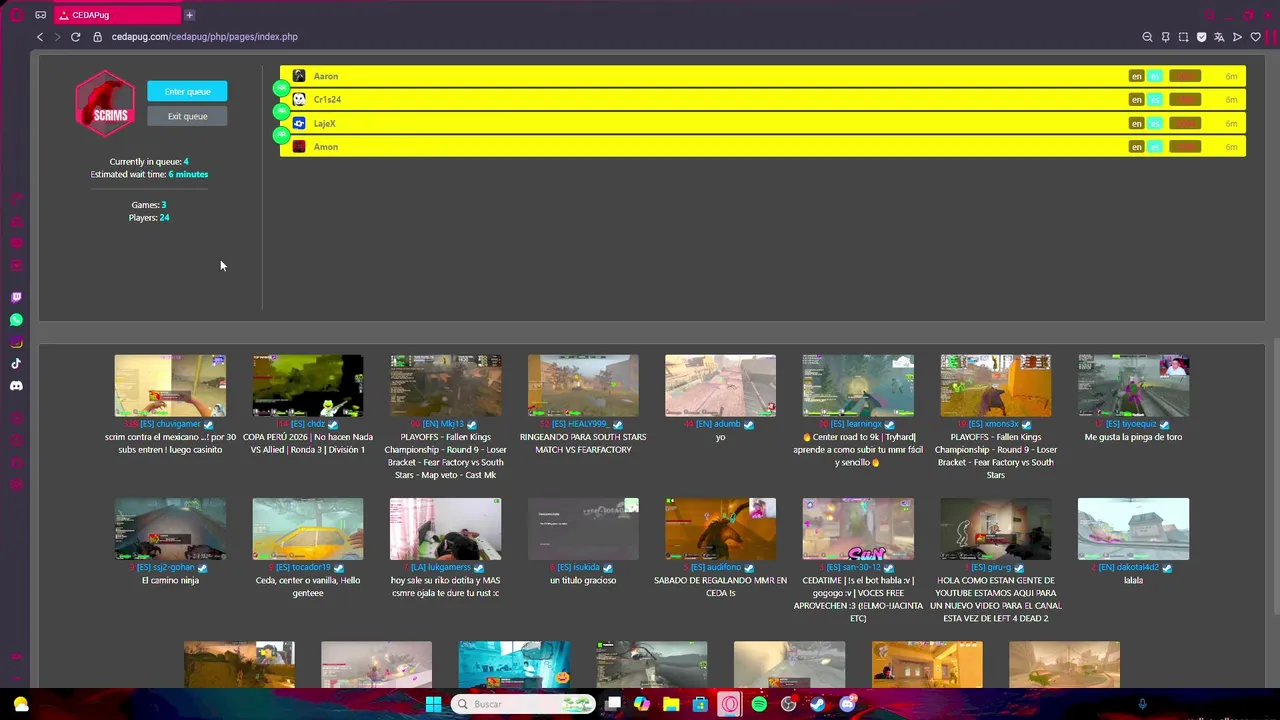Image resolution: width=1280 pixels, height=720 pixels.
Task: Open the xmons3x stream thumbnail
Action: click(x=996, y=385)
